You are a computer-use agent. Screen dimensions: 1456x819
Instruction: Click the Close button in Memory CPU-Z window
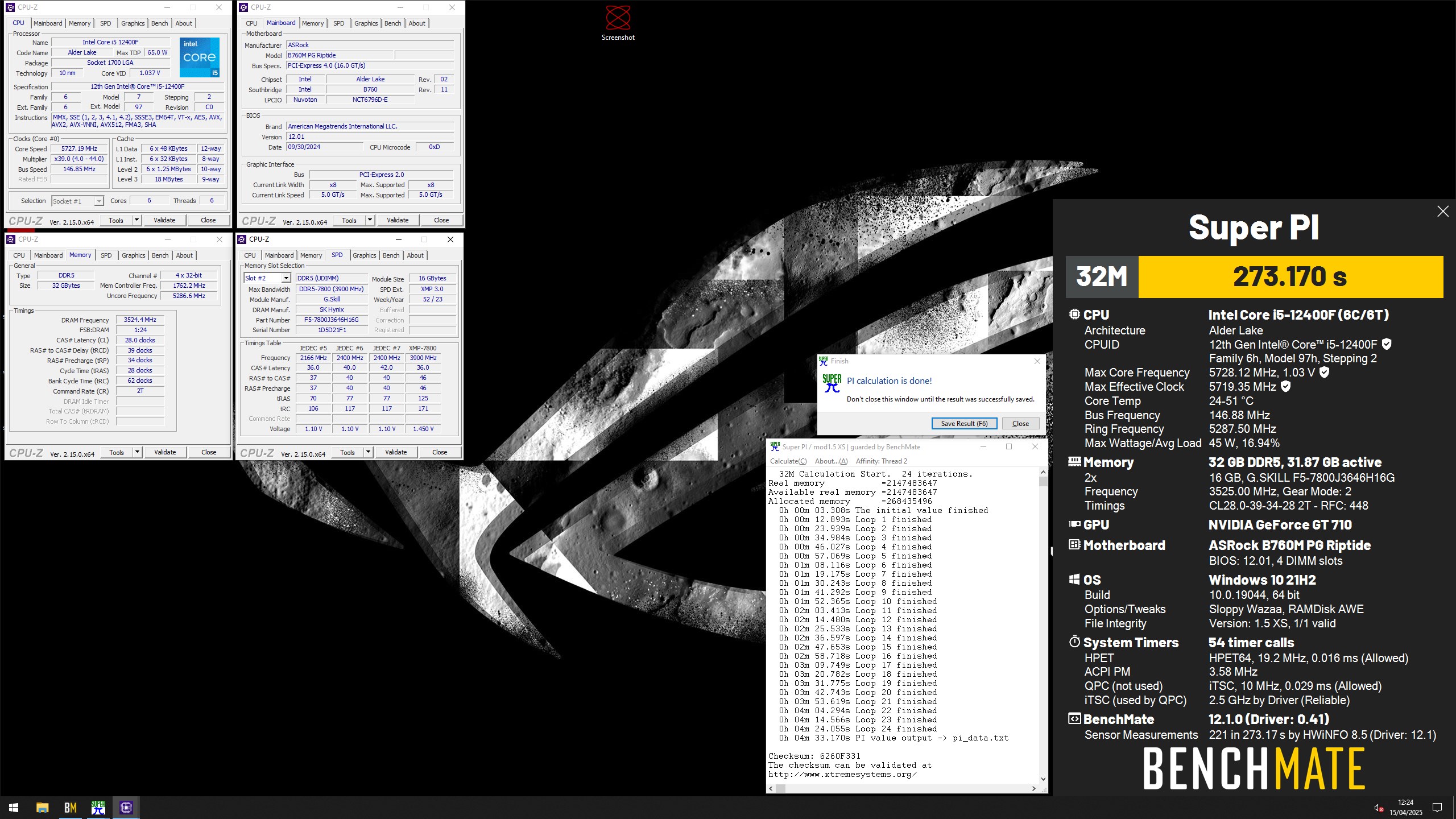[209, 452]
